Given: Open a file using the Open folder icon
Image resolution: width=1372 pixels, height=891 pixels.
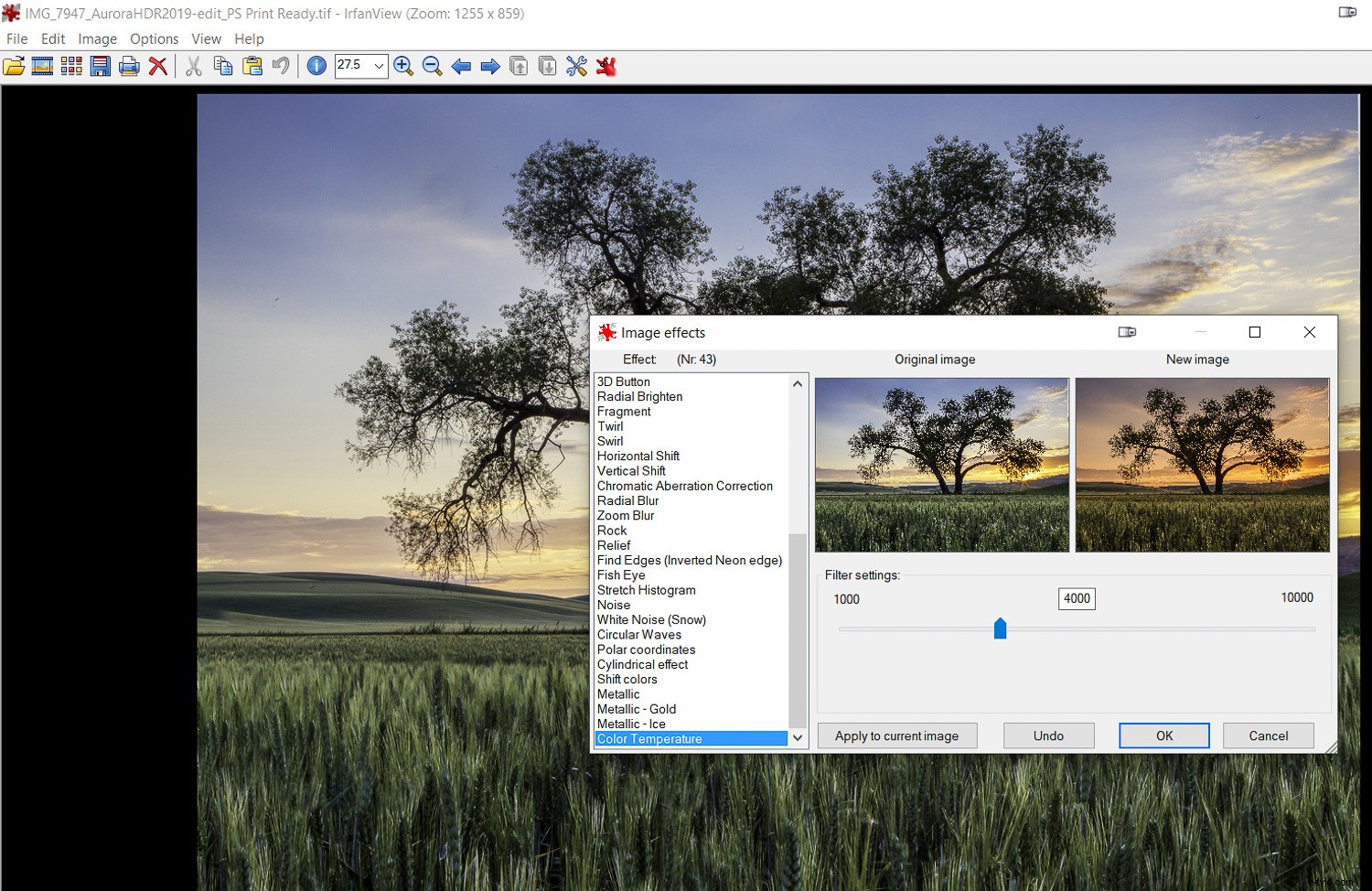Looking at the screenshot, I should 14,65.
